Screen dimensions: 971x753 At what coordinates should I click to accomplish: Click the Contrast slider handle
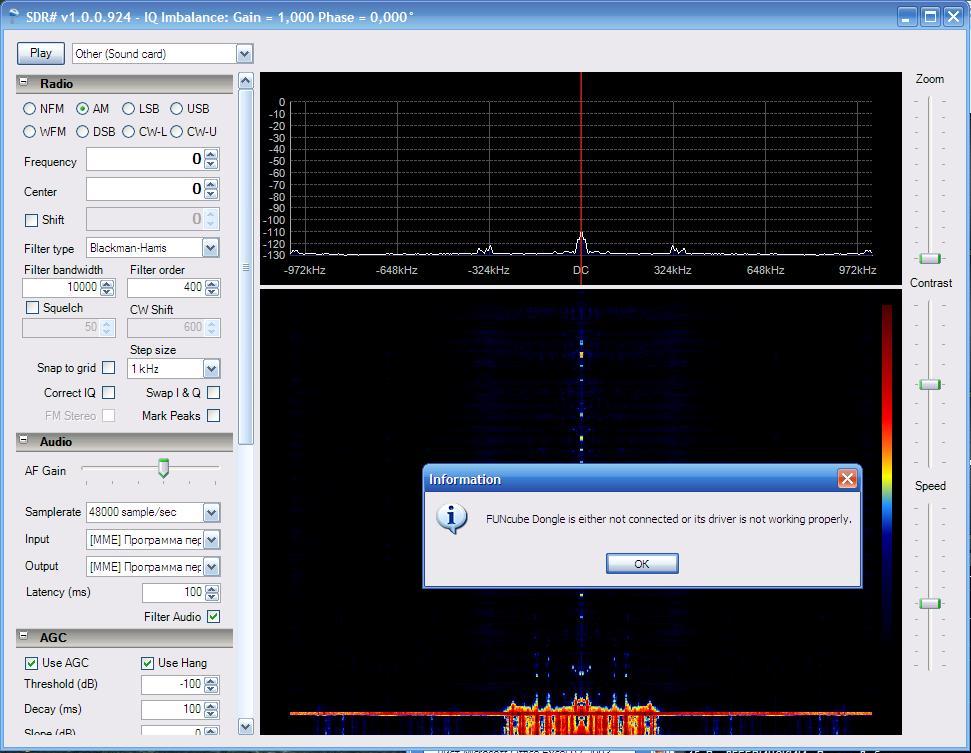pyautogui.click(x=930, y=385)
